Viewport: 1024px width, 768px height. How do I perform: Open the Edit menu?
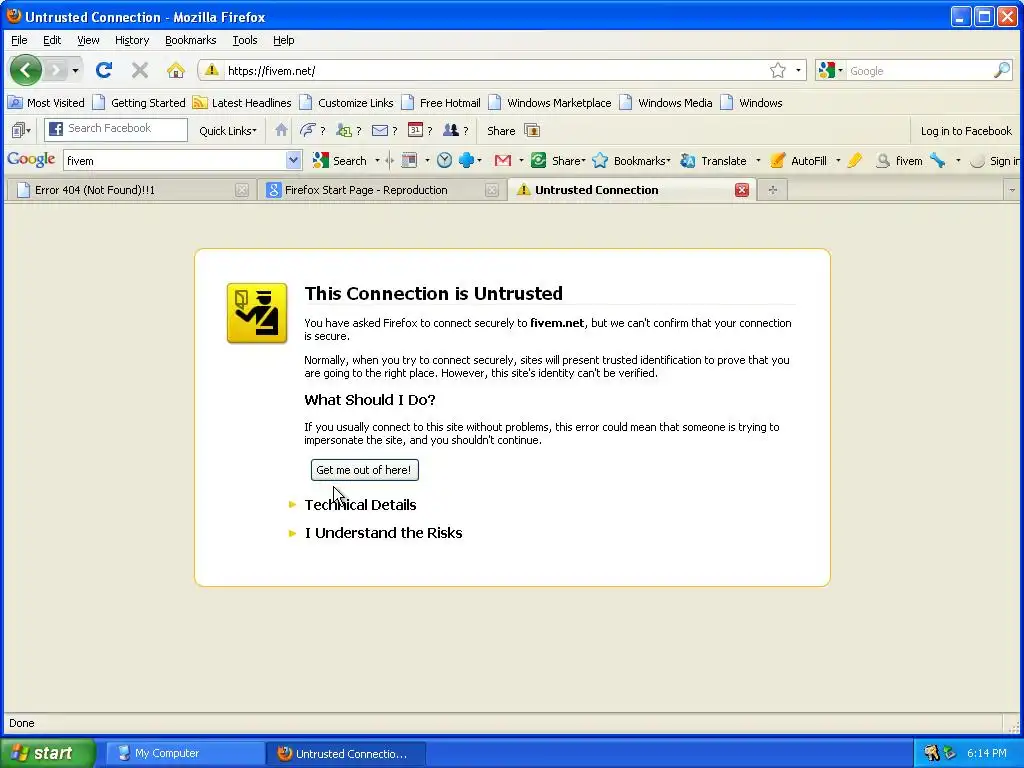pos(52,40)
